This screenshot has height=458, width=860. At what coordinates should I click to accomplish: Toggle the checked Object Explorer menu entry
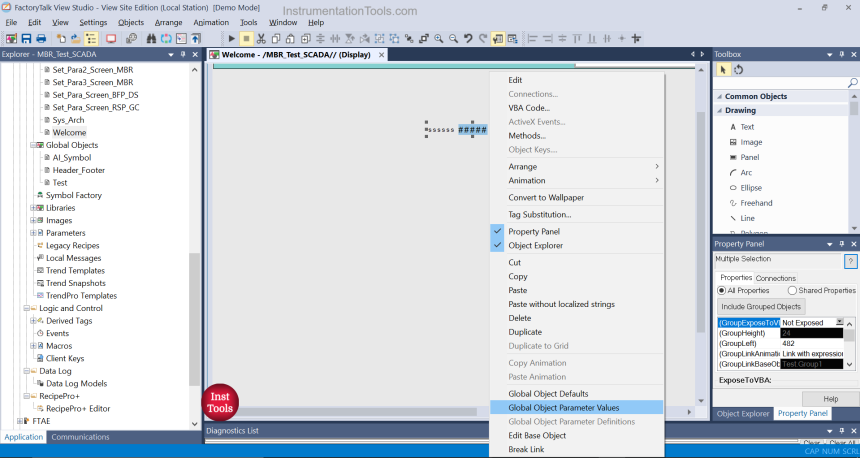(576, 245)
